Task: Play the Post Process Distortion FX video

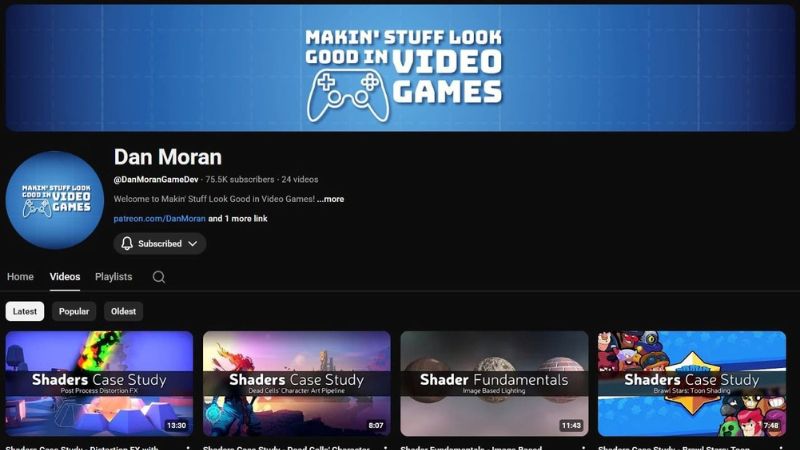Action: [x=99, y=384]
